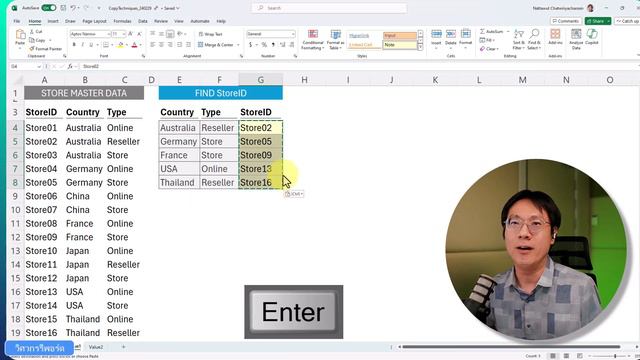Switch to the Formulas tab
Screen dimensions: 640x360
122,21
